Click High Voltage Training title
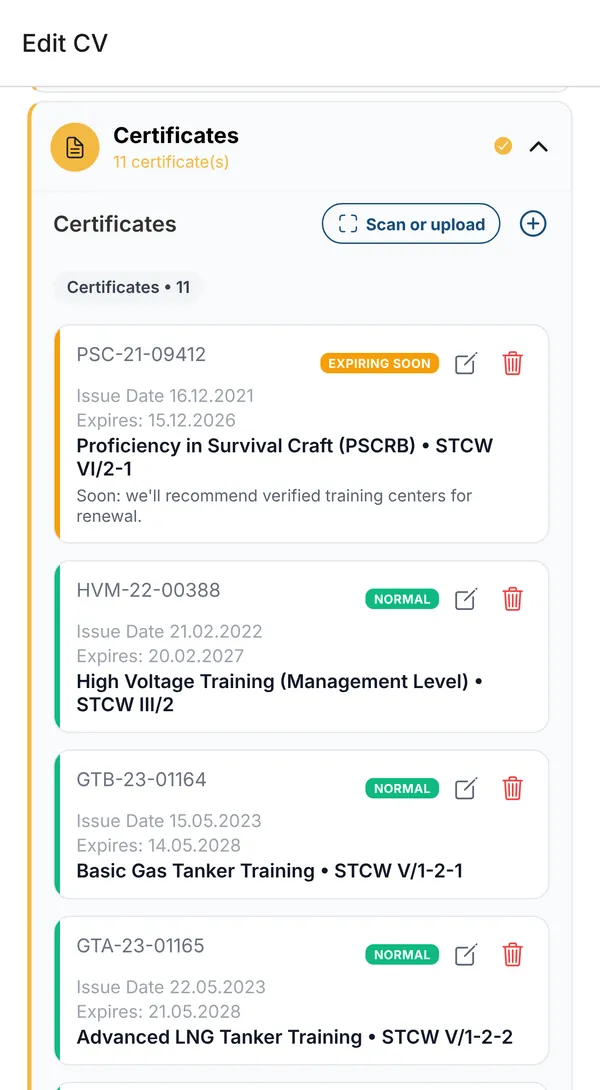The width and height of the screenshot is (600, 1090). (279, 692)
